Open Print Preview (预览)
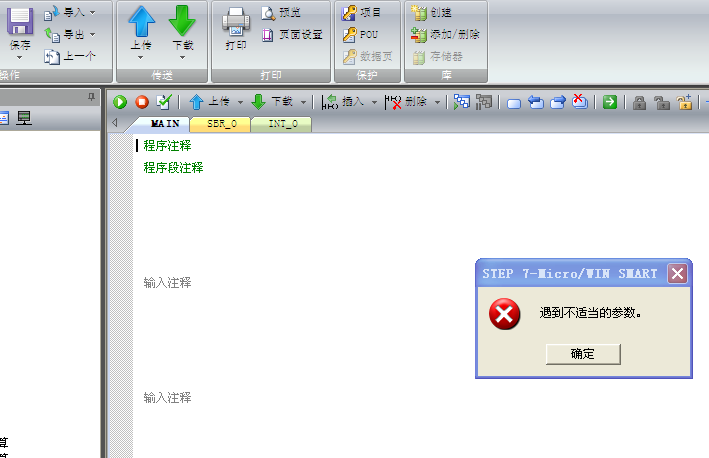The width and height of the screenshot is (709, 458). (x=281, y=13)
